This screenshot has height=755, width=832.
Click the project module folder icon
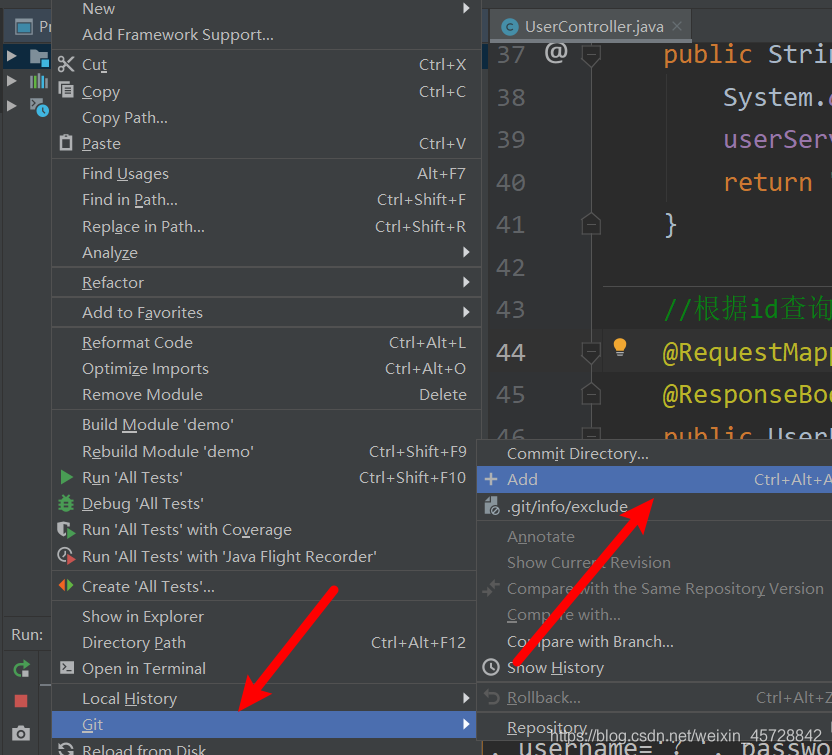tap(39, 56)
